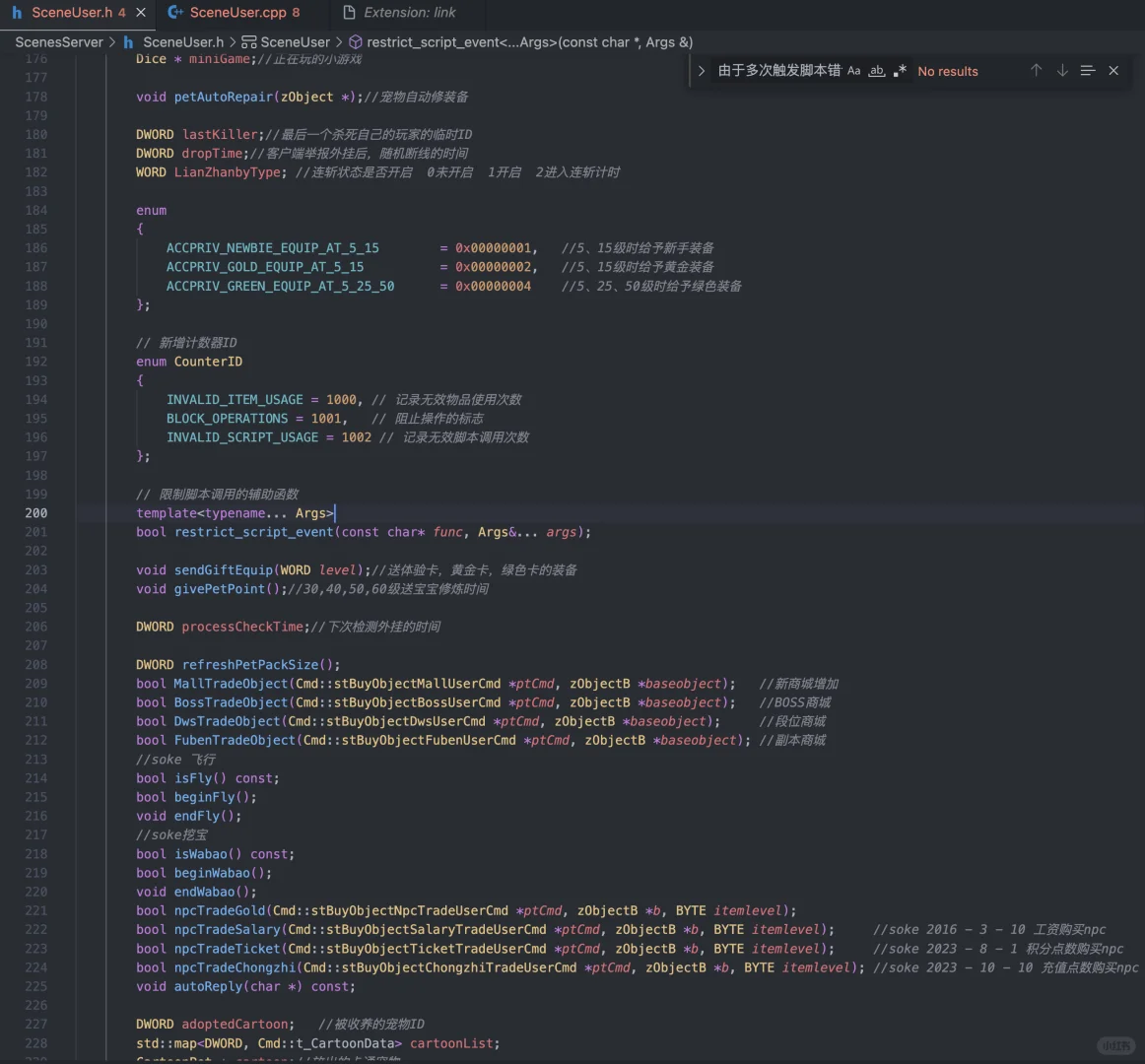Toggle Match Case in find widget
1145x1064 pixels.
coord(853,71)
